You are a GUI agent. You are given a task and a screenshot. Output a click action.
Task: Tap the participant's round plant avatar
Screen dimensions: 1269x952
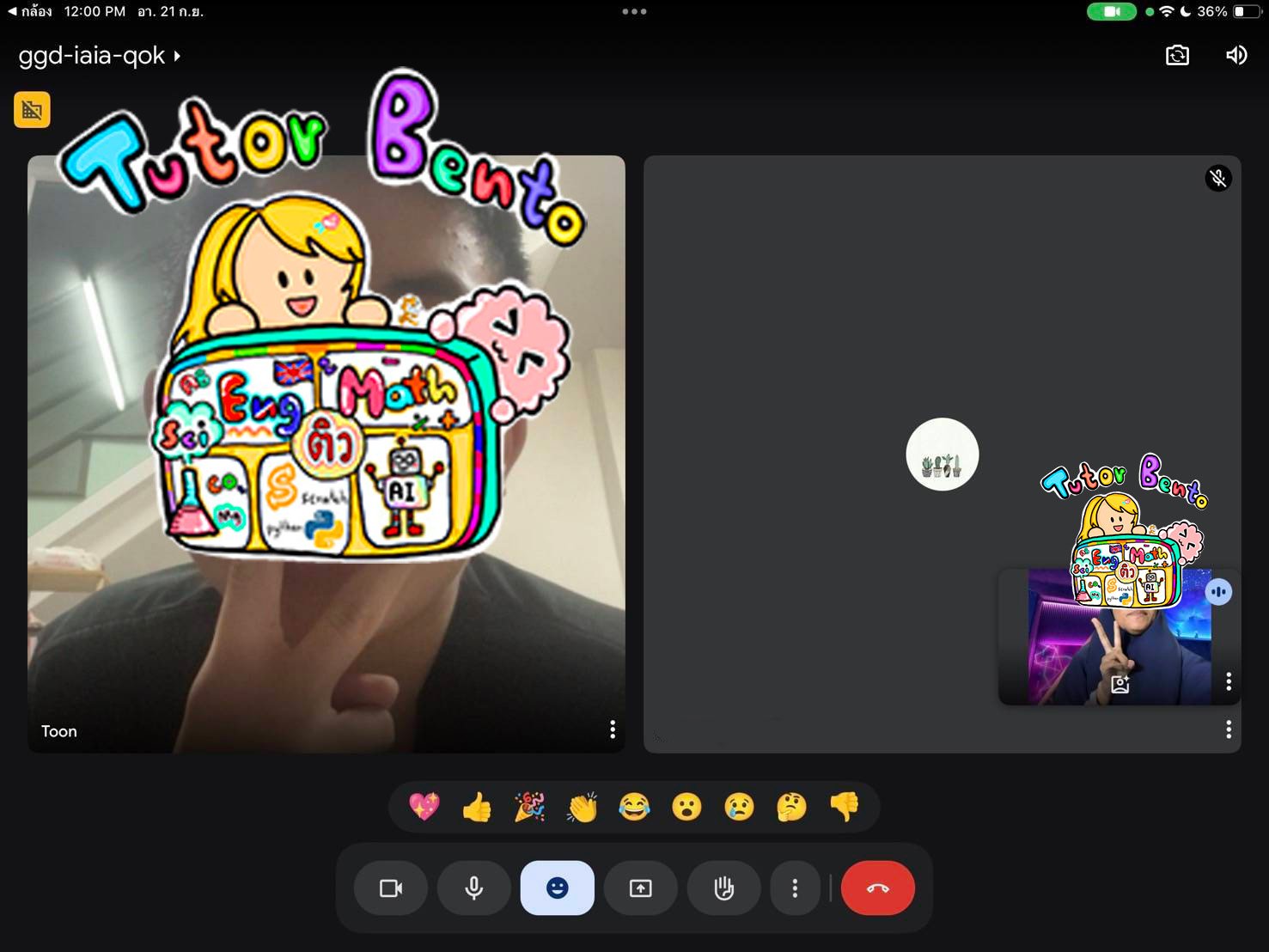pos(942,455)
